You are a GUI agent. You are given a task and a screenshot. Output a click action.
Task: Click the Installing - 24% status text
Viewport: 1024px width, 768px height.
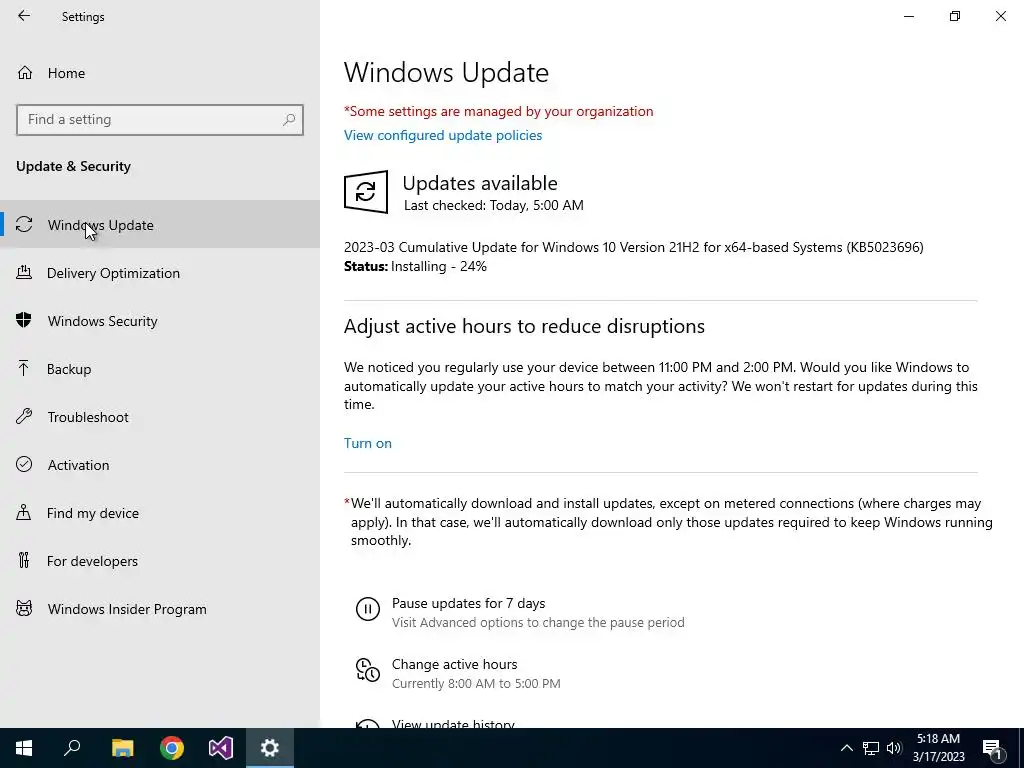439,266
